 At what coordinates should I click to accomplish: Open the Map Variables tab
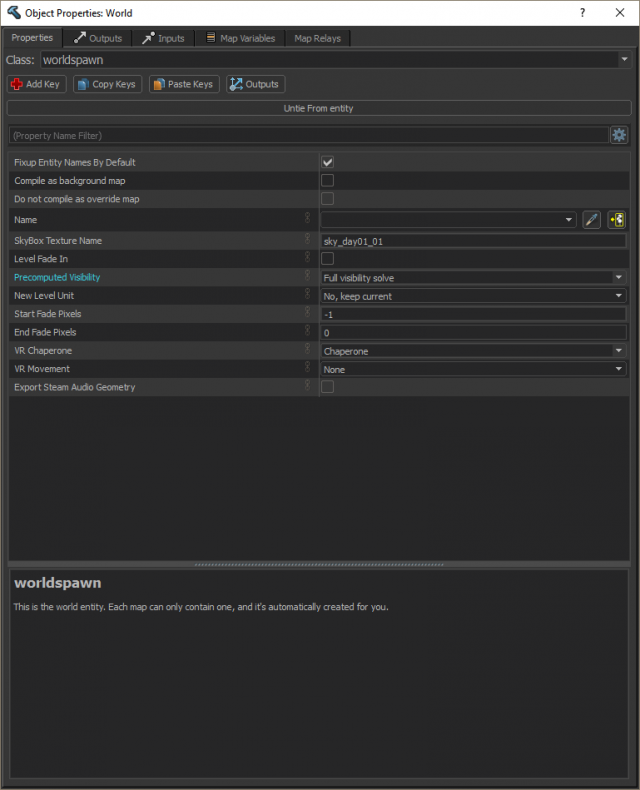click(x=240, y=38)
